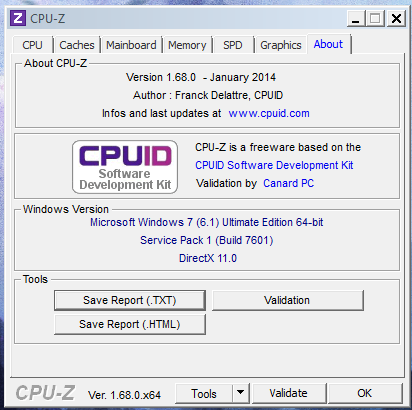Click the CPU-Z title bar icon
This screenshot has height=410, width=412.
pos(18,18)
